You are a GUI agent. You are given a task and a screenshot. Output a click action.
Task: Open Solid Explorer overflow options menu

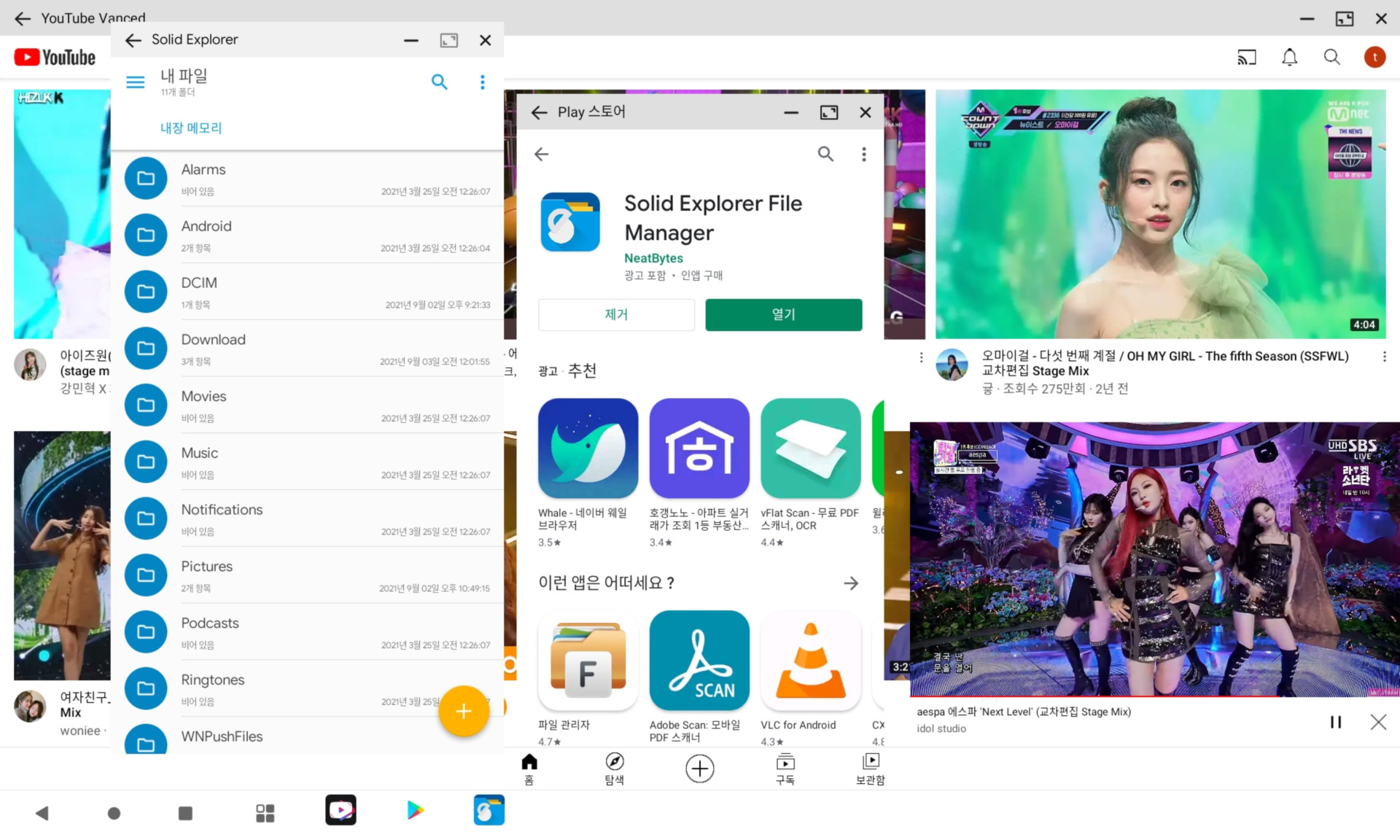(x=482, y=82)
